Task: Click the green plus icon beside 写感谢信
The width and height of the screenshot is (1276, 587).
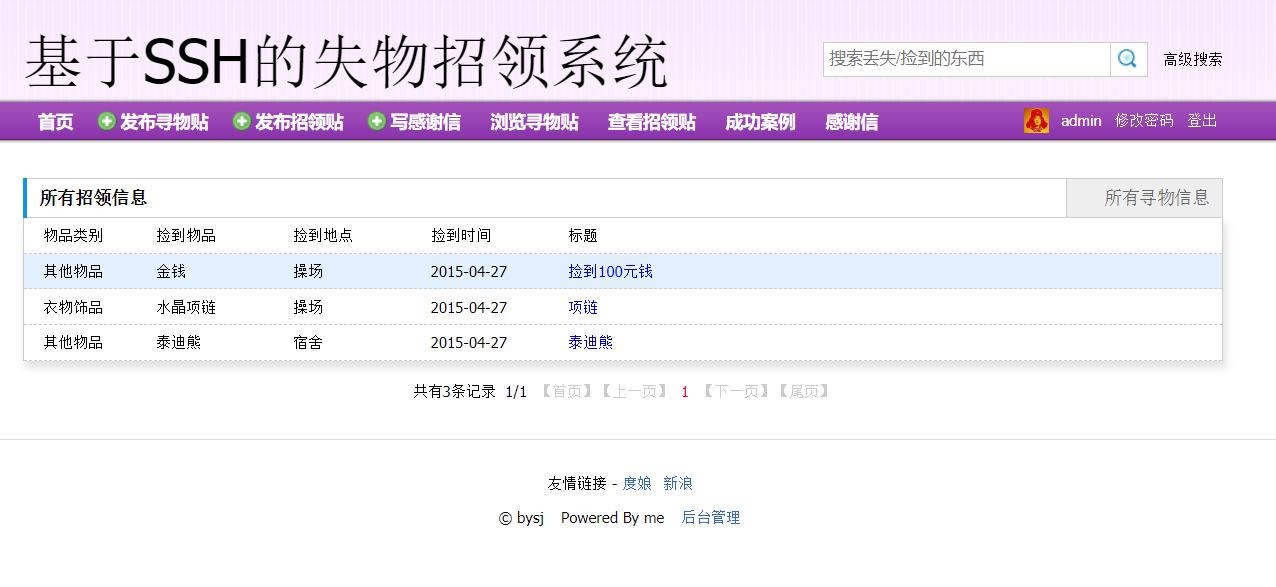Action: 376,120
